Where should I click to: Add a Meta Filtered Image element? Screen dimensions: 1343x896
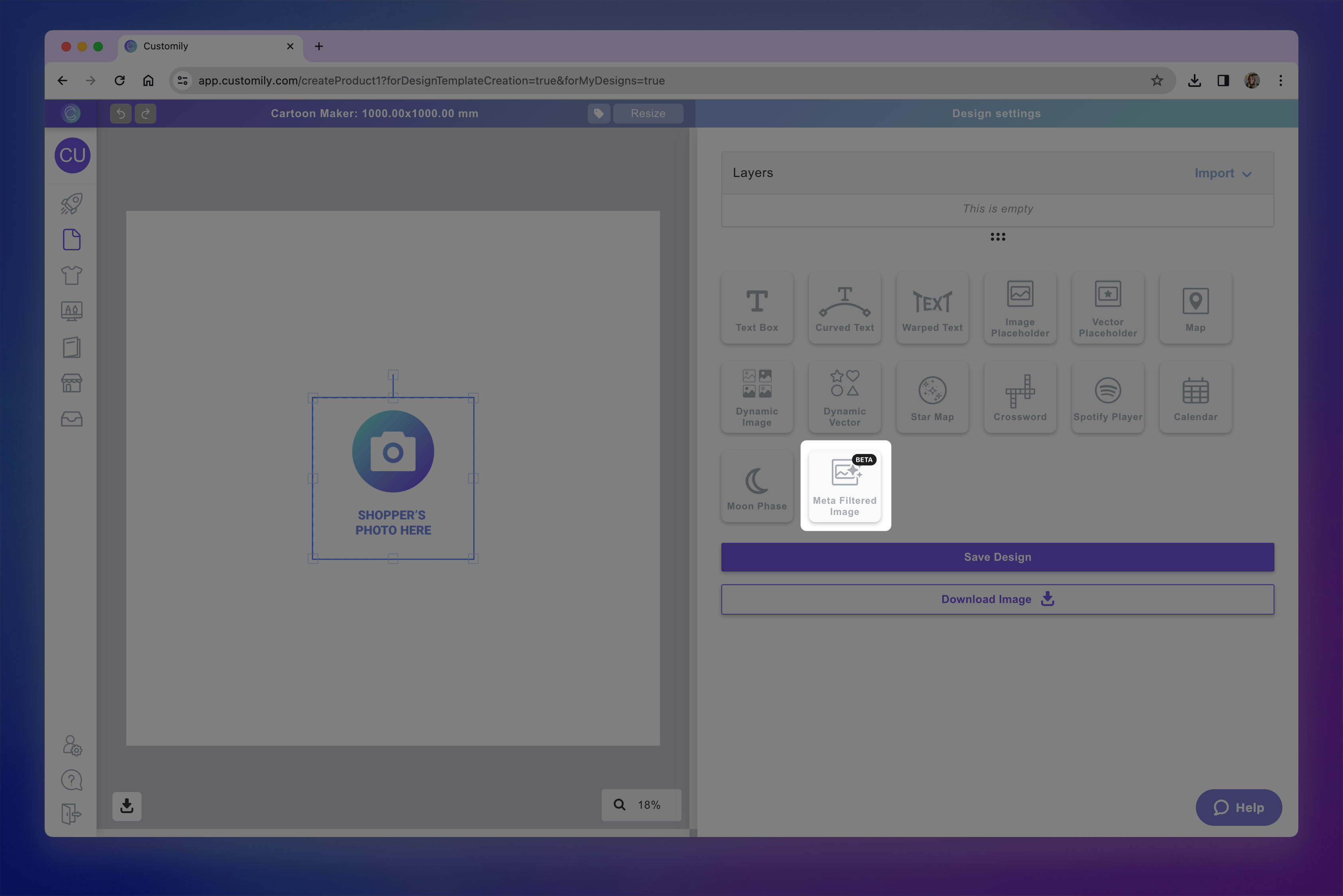point(845,485)
